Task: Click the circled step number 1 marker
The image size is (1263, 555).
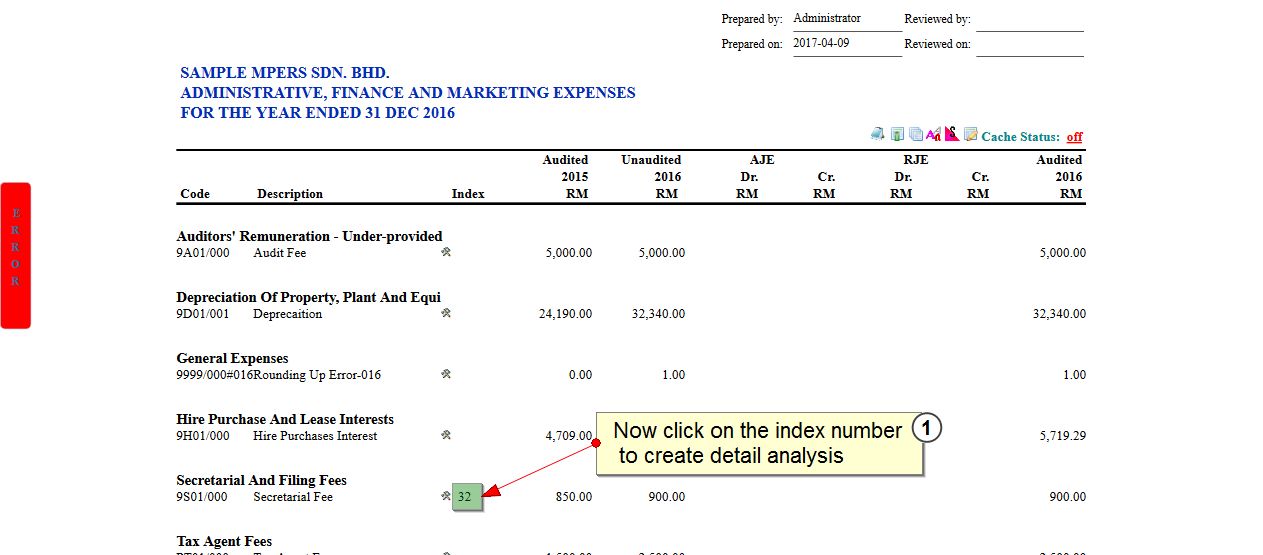Action: pyautogui.click(x=927, y=429)
